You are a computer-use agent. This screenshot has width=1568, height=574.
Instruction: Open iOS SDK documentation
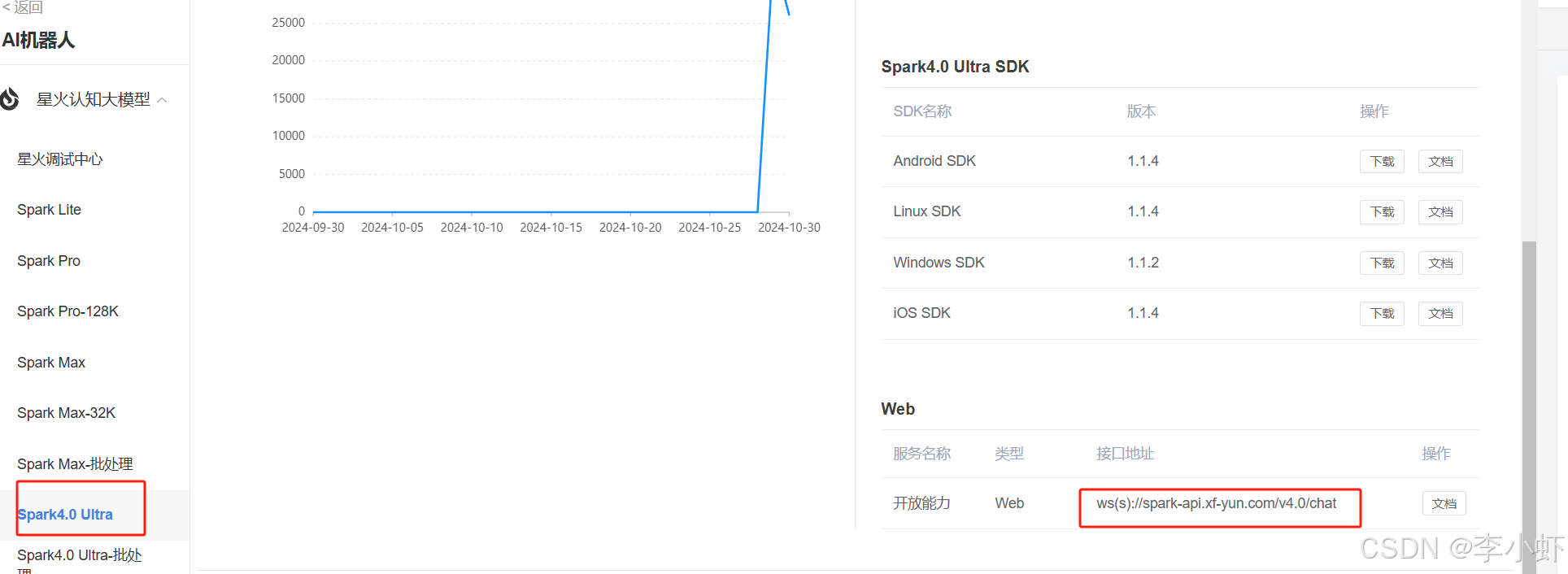click(1440, 314)
